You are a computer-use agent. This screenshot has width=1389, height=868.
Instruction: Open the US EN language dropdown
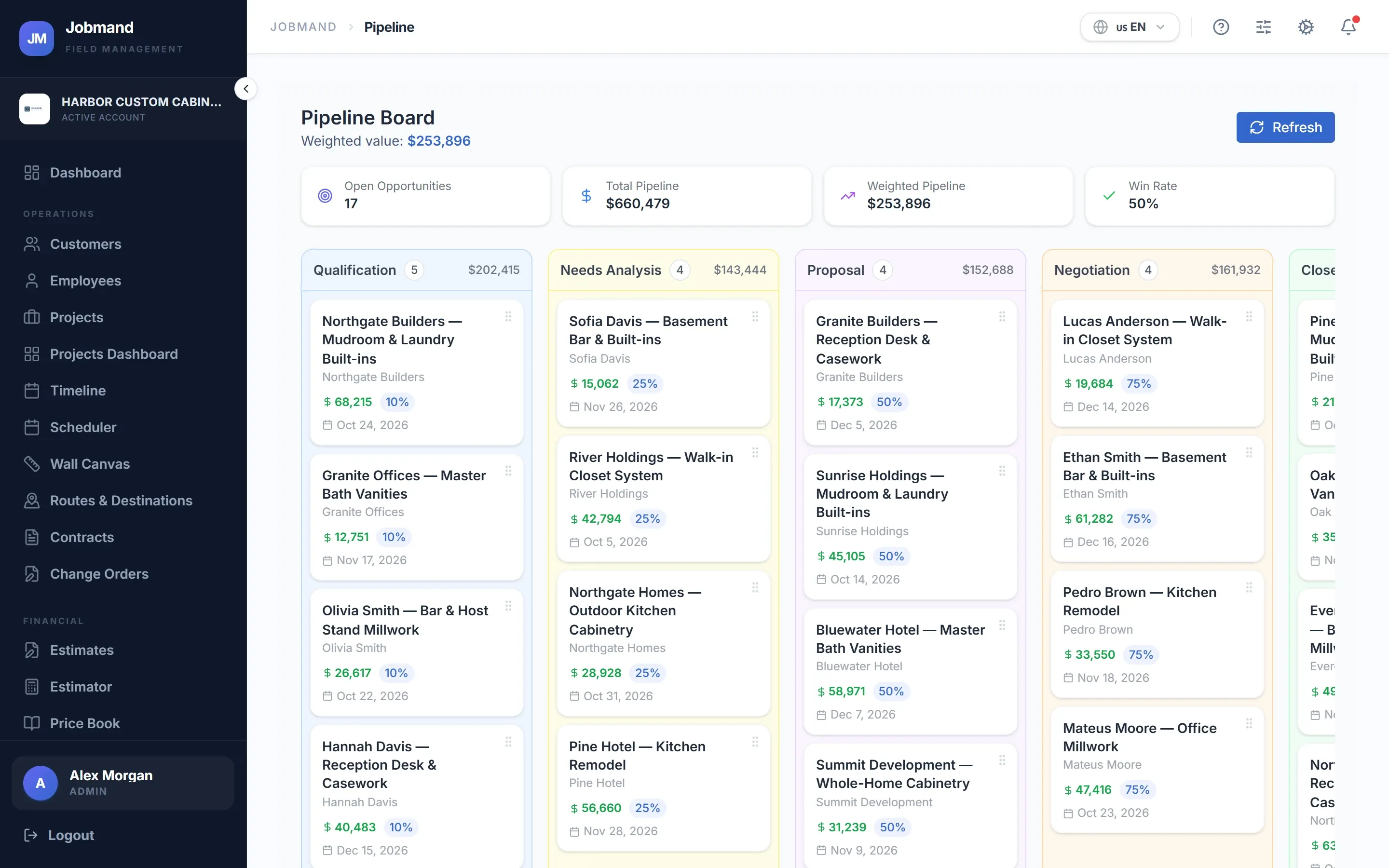tap(1129, 27)
